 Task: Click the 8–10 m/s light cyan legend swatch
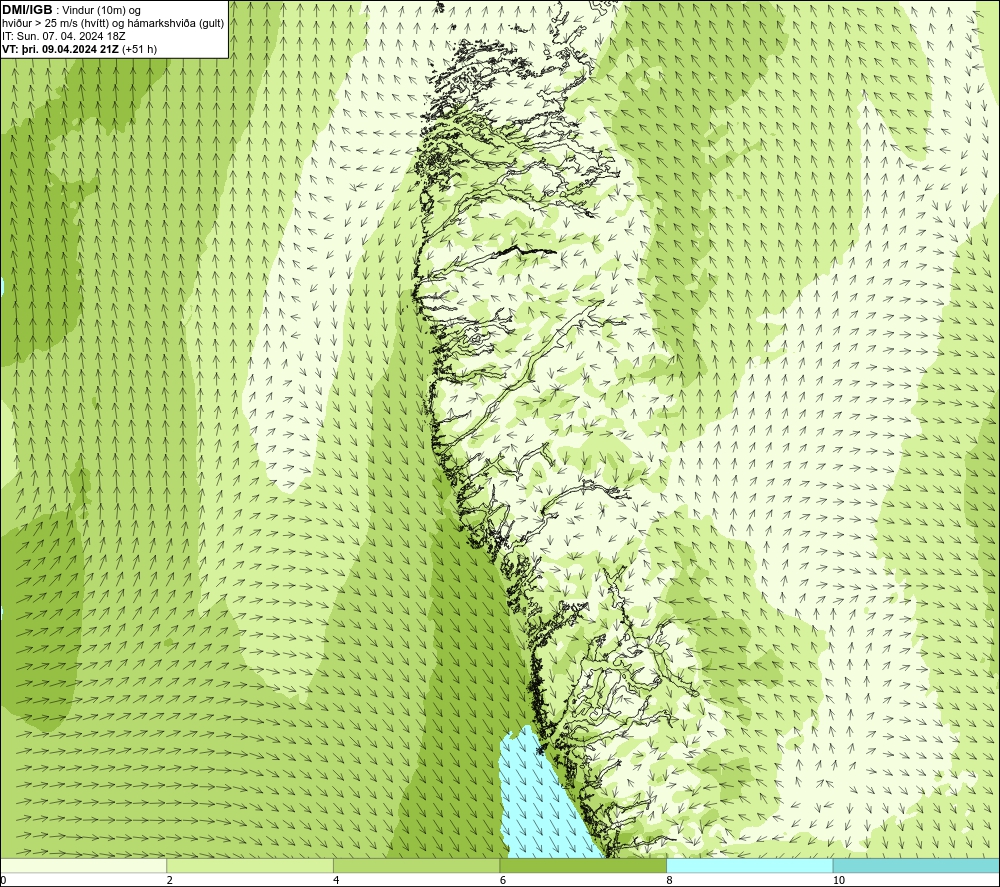(x=749, y=865)
